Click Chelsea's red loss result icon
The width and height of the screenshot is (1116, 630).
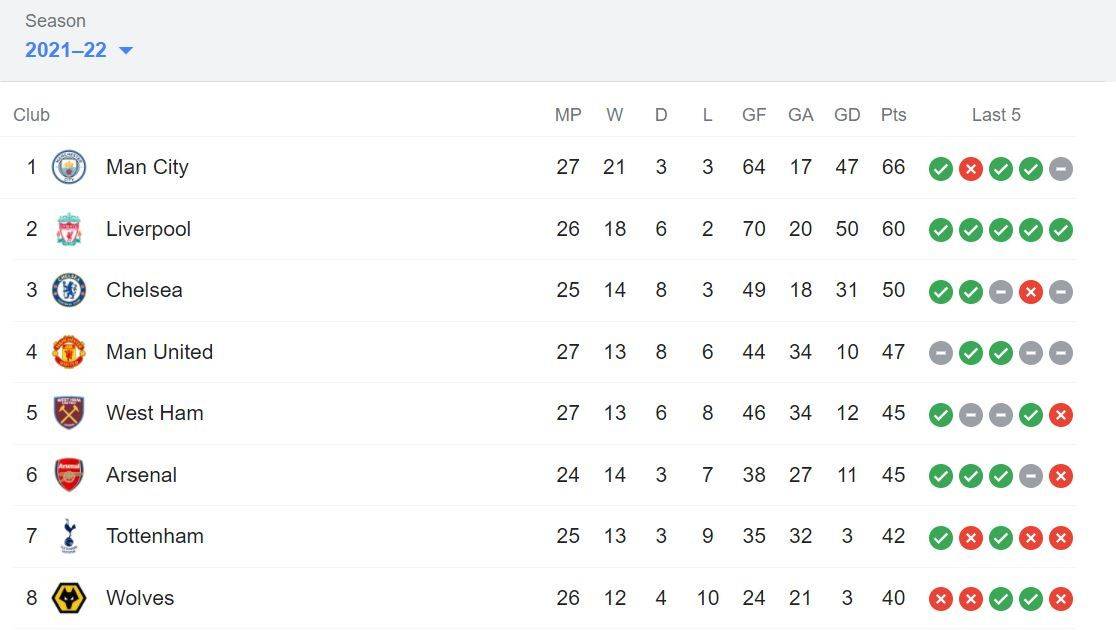[x=1031, y=292]
